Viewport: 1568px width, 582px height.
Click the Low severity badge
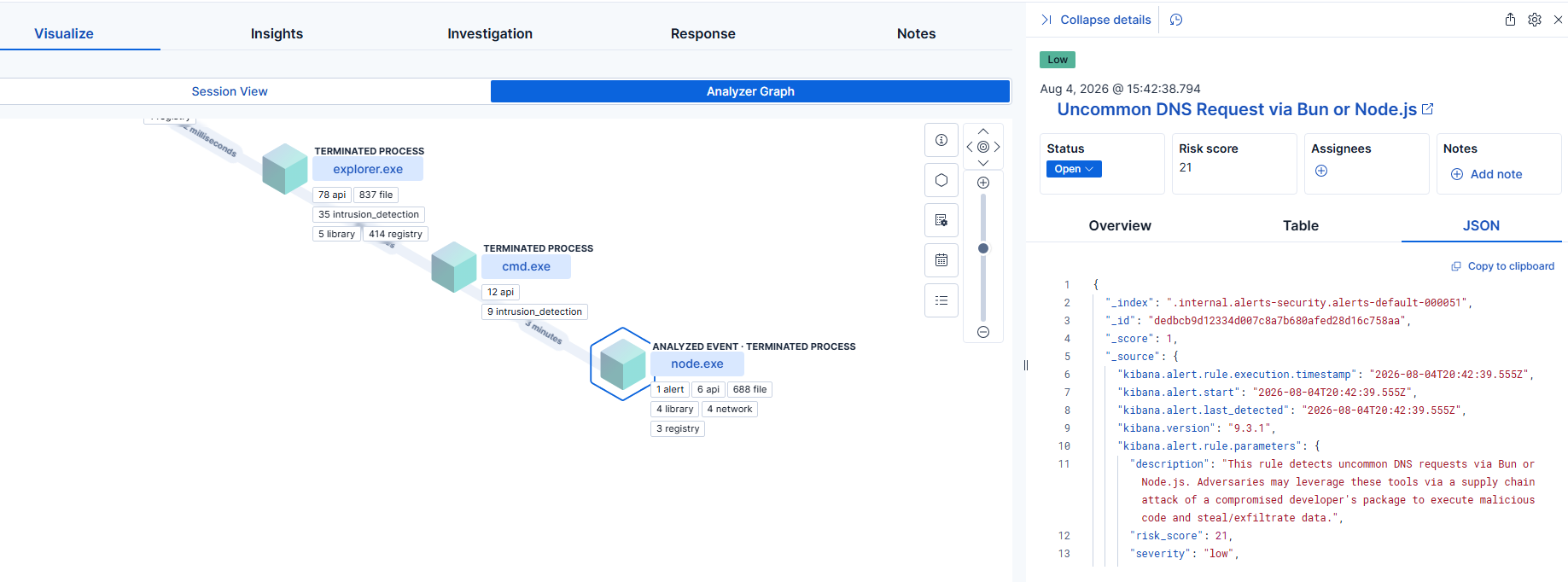1057,60
